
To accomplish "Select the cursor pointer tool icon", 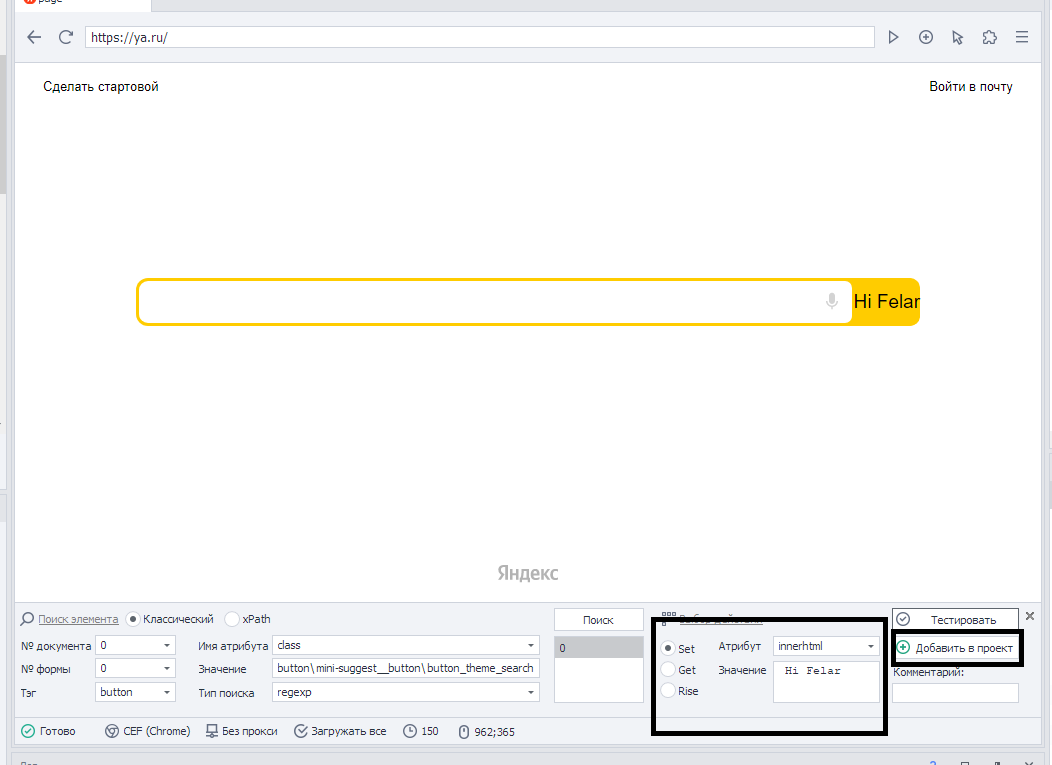I will tap(957, 38).
